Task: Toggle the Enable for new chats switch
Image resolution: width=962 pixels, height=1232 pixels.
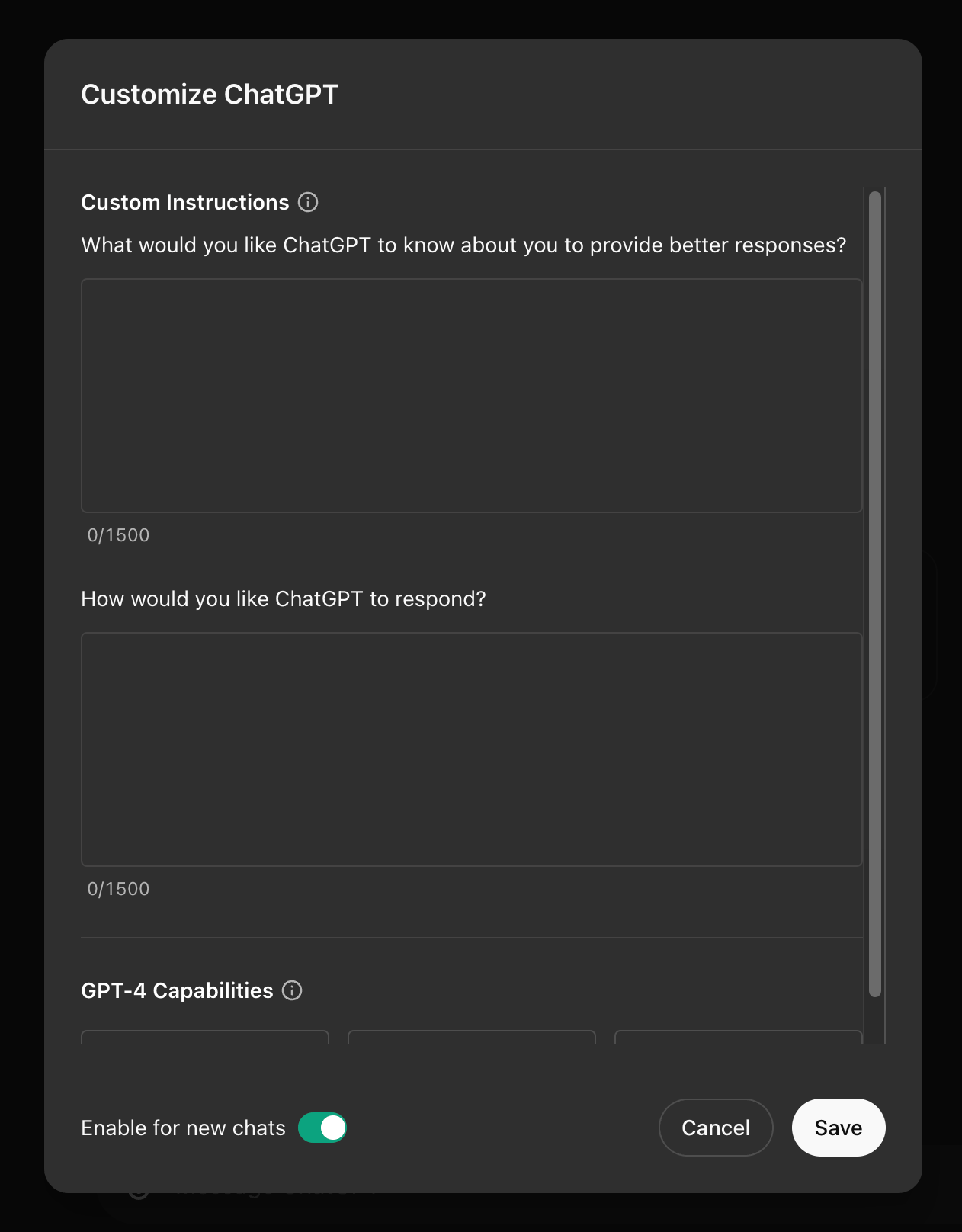Action: (322, 1128)
